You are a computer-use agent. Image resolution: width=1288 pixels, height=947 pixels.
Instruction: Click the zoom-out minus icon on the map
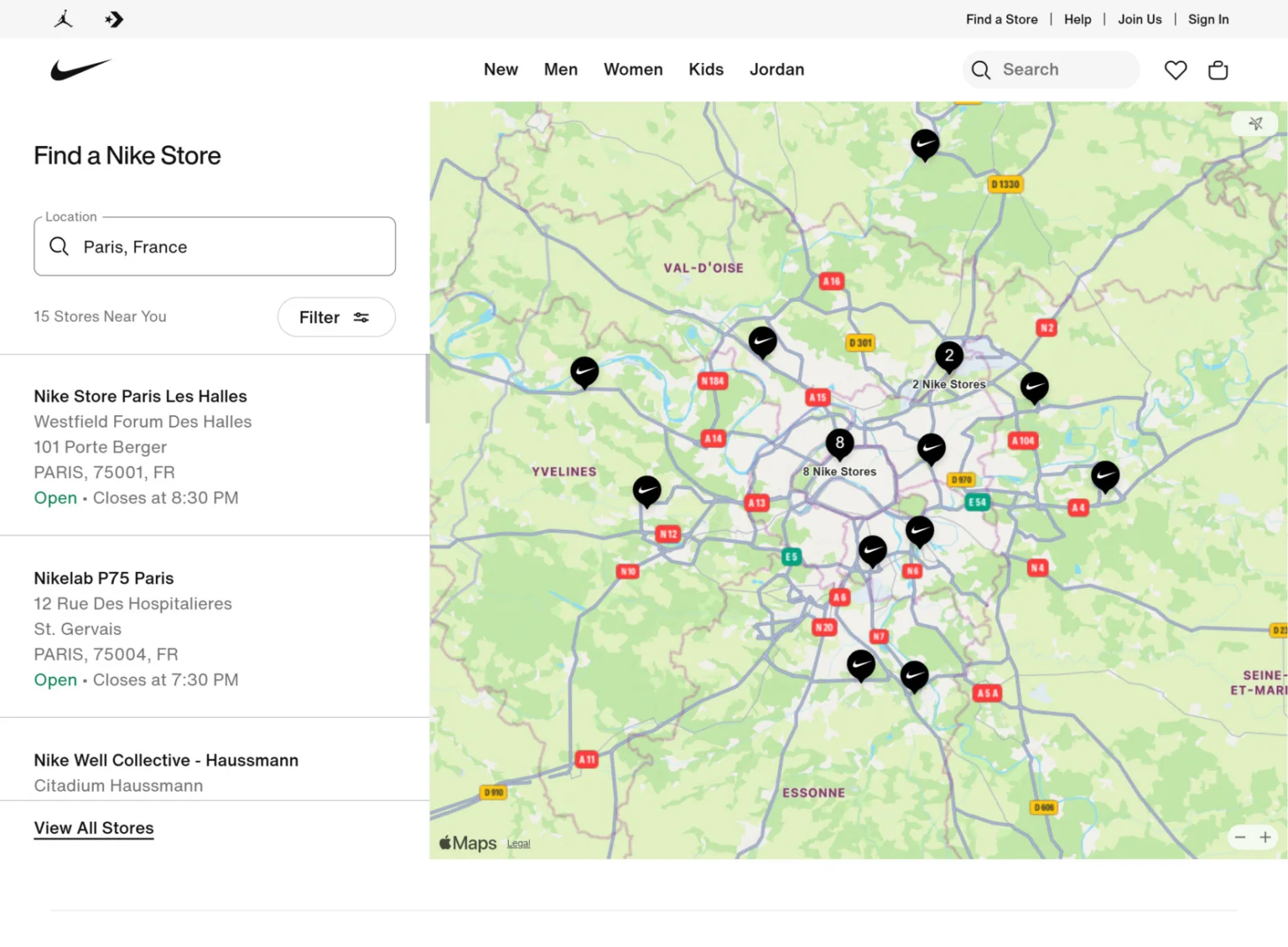click(1240, 836)
